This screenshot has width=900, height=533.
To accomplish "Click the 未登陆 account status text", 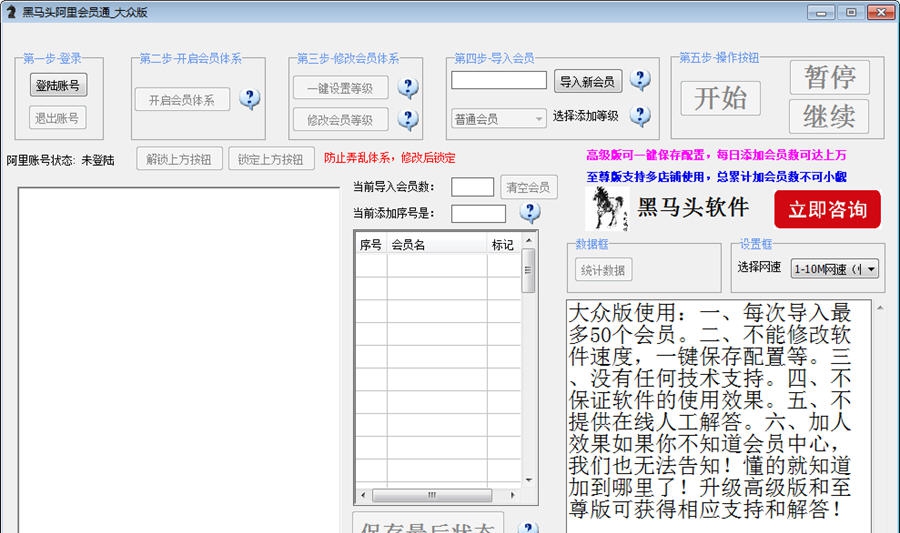I will [98, 161].
